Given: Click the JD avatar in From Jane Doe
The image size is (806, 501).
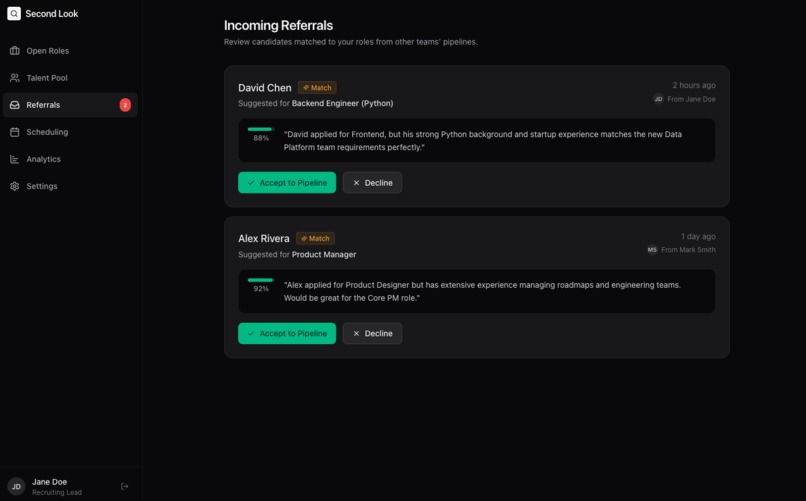Looking at the screenshot, I should tap(658, 99).
